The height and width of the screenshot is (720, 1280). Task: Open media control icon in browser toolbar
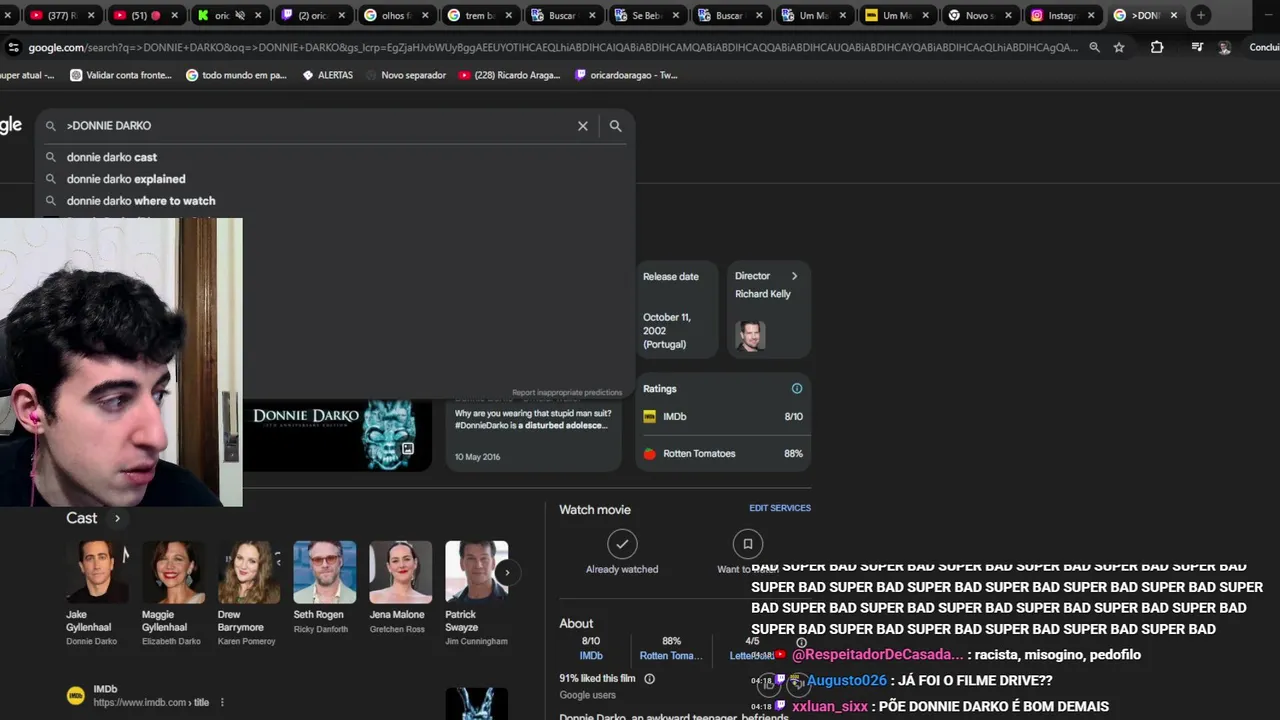pos(1197,47)
